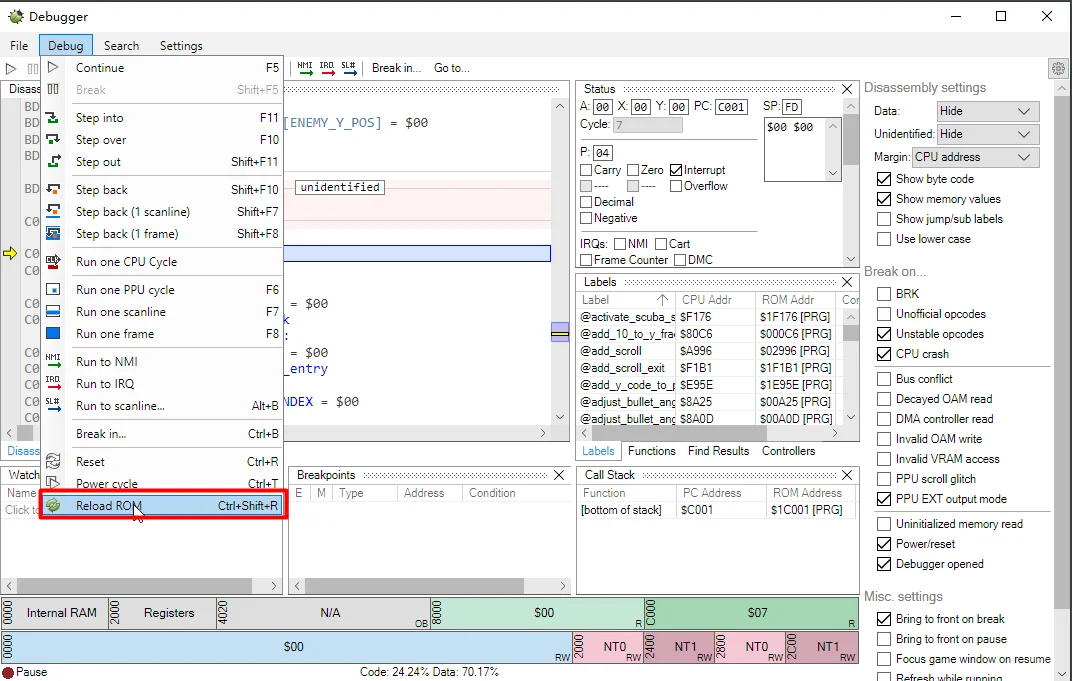Toggle the Carry flag checkbox
Image resolution: width=1072 pixels, height=681 pixels.
point(586,170)
